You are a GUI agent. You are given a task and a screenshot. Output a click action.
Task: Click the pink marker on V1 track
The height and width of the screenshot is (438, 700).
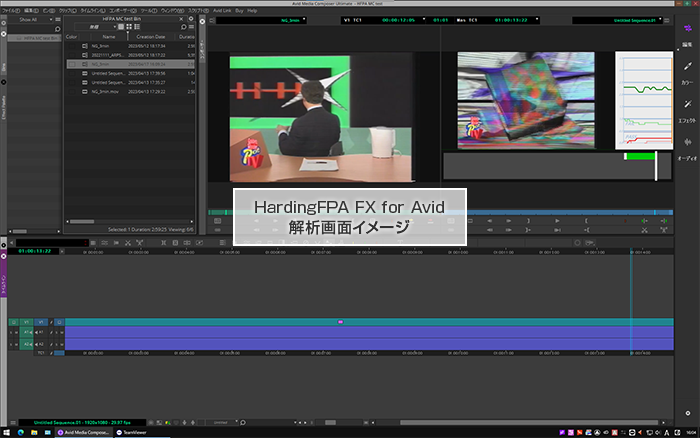[x=340, y=322]
